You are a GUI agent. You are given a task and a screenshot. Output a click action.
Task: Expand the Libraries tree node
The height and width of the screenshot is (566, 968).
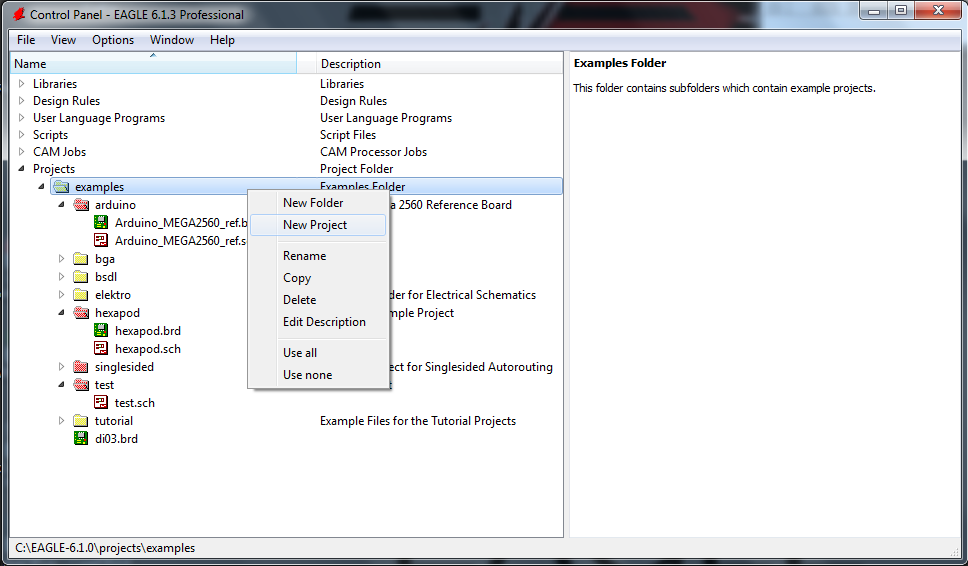tap(21, 84)
